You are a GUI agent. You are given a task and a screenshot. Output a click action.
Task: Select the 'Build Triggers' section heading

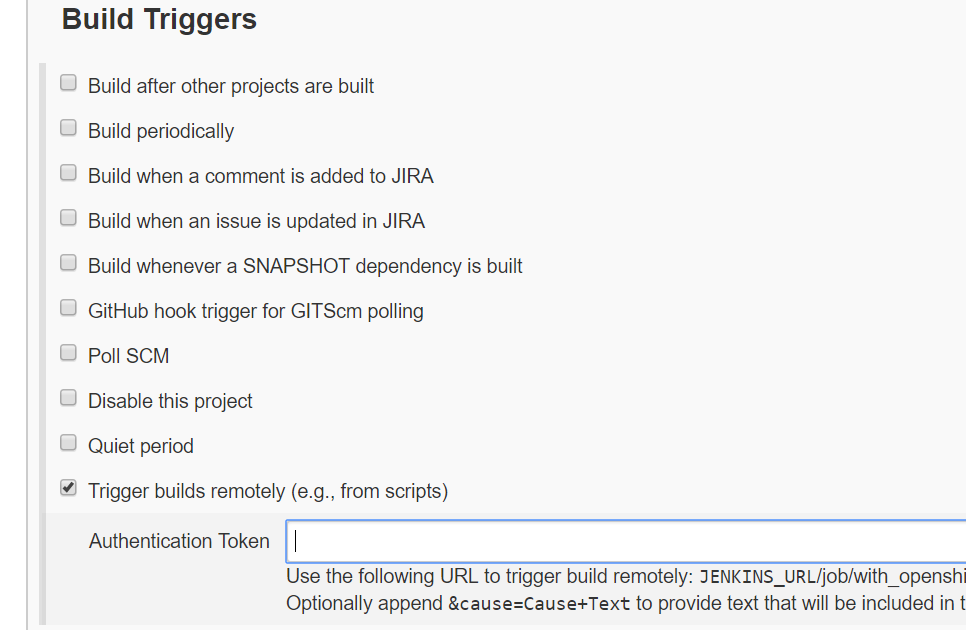point(157,19)
